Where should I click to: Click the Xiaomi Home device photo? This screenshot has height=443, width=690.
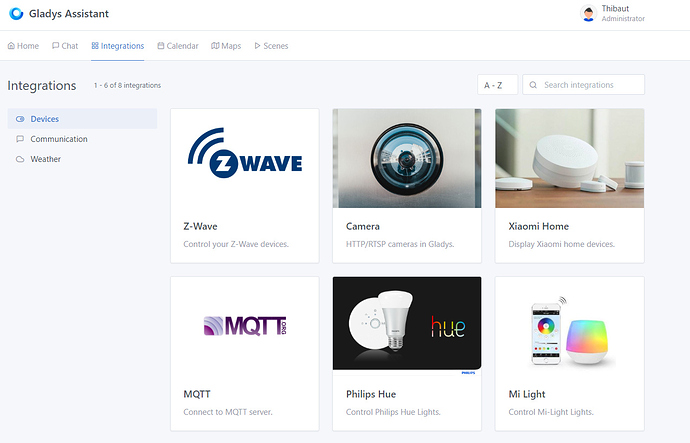tap(569, 158)
